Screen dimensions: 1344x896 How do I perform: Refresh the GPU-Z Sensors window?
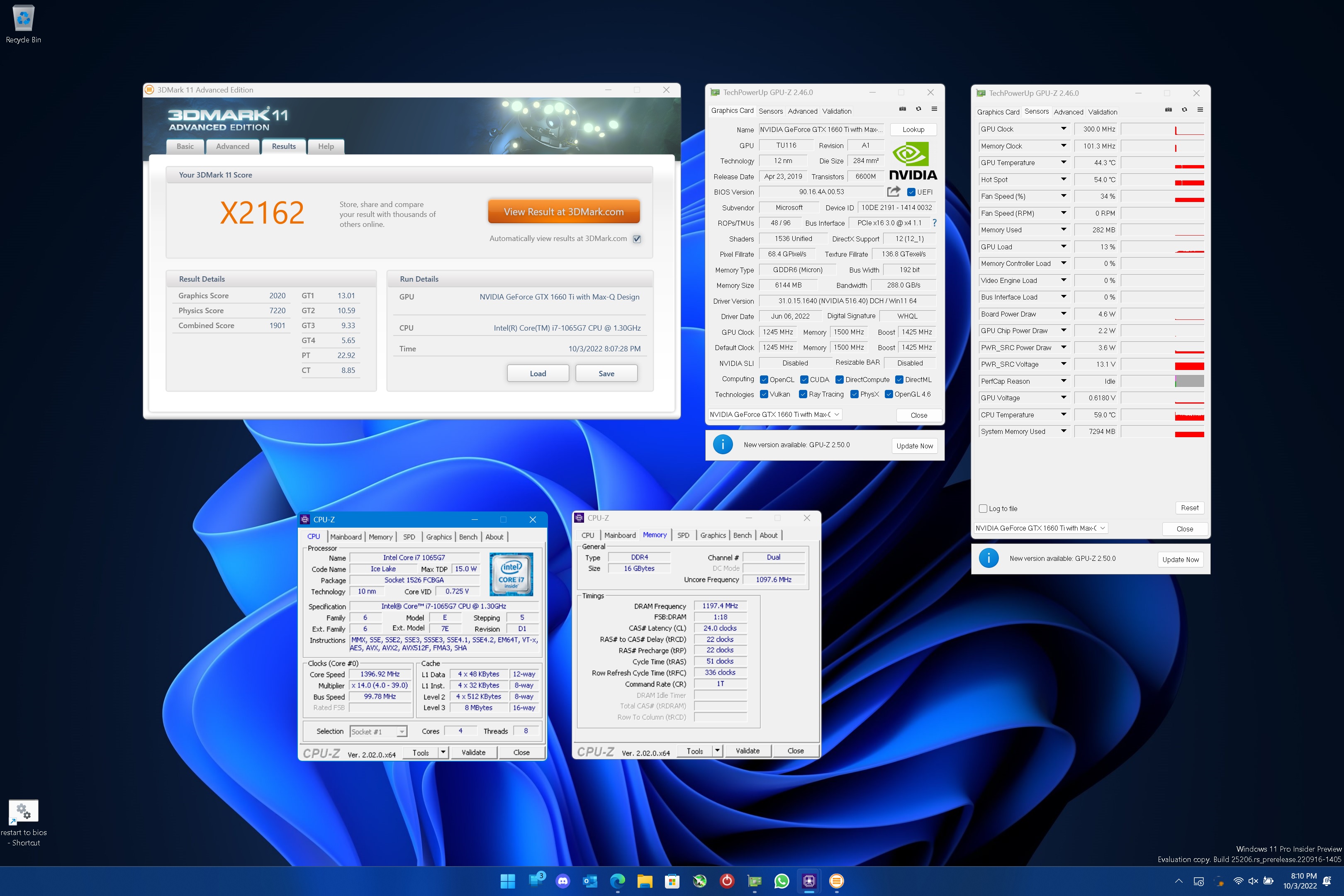[1184, 110]
